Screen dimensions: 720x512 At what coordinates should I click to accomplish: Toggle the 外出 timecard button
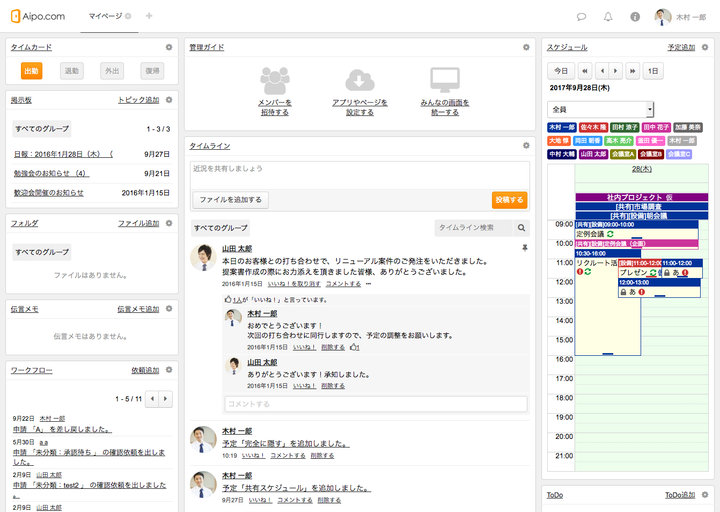[x=111, y=71]
